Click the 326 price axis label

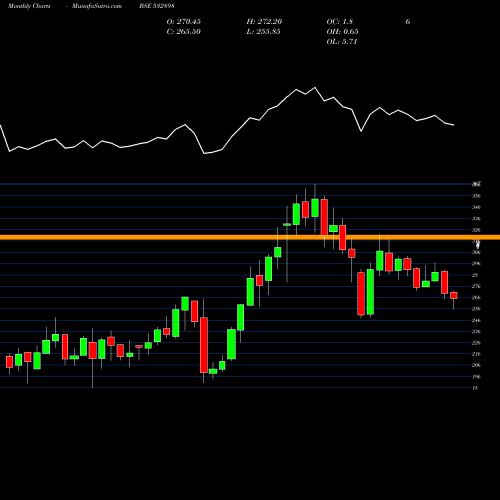(x=476, y=230)
